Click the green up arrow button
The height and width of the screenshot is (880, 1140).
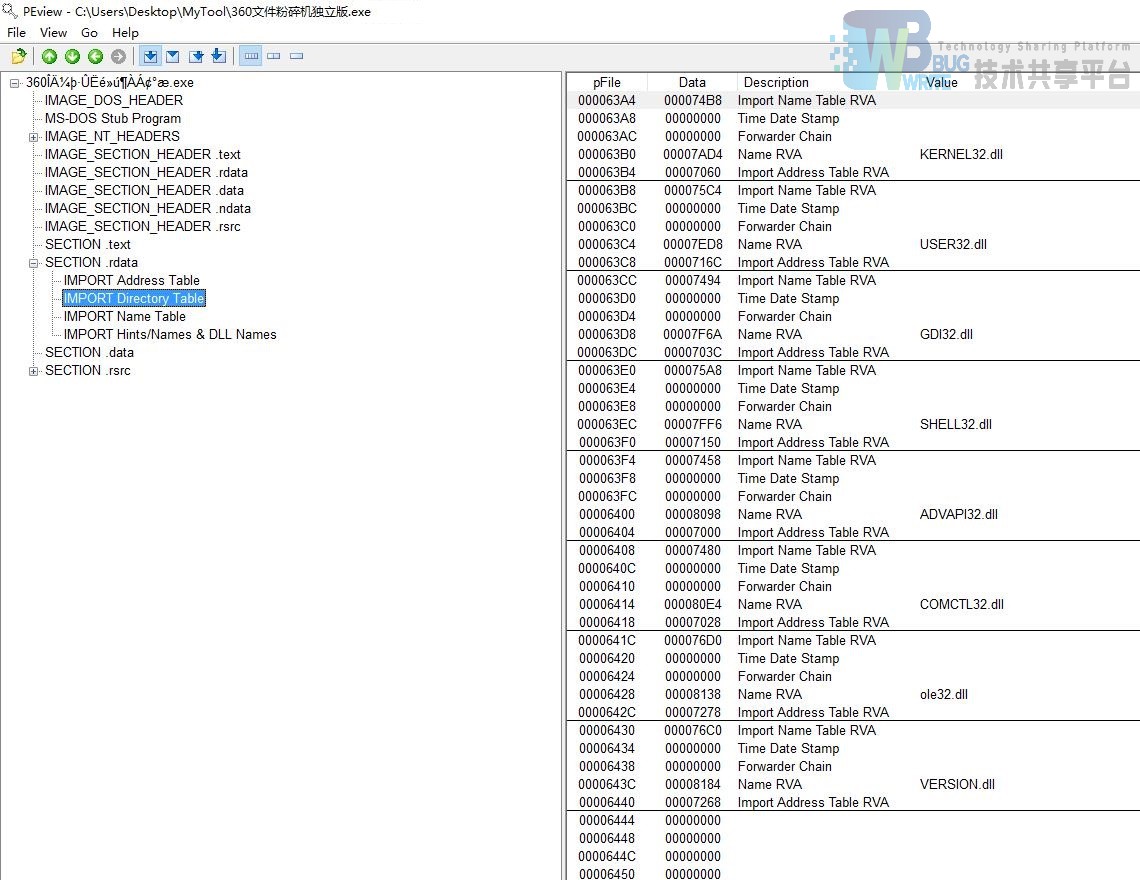point(49,56)
